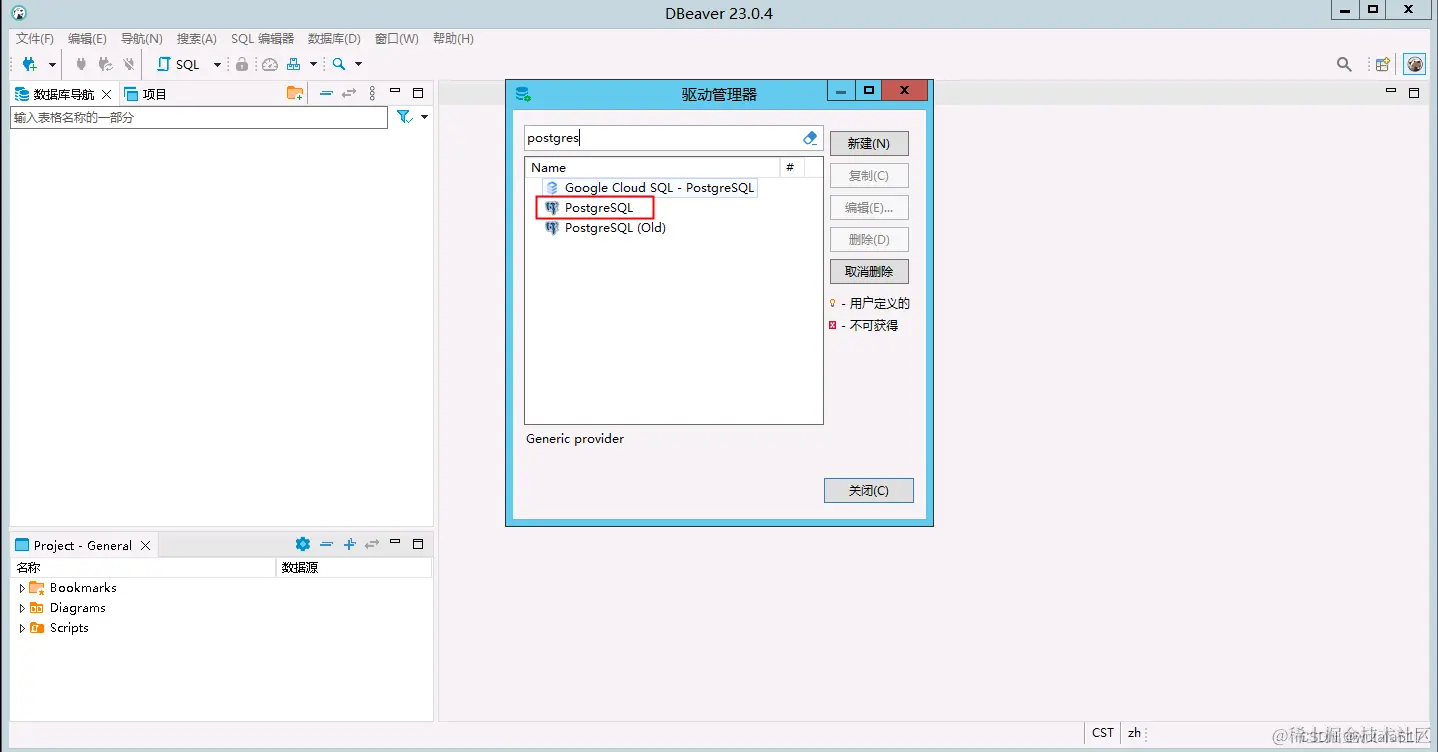Select the DBeaver perspective beaver icon
The height and width of the screenshot is (752, 1438).
pyautogui.click(x=1415, y=64)
